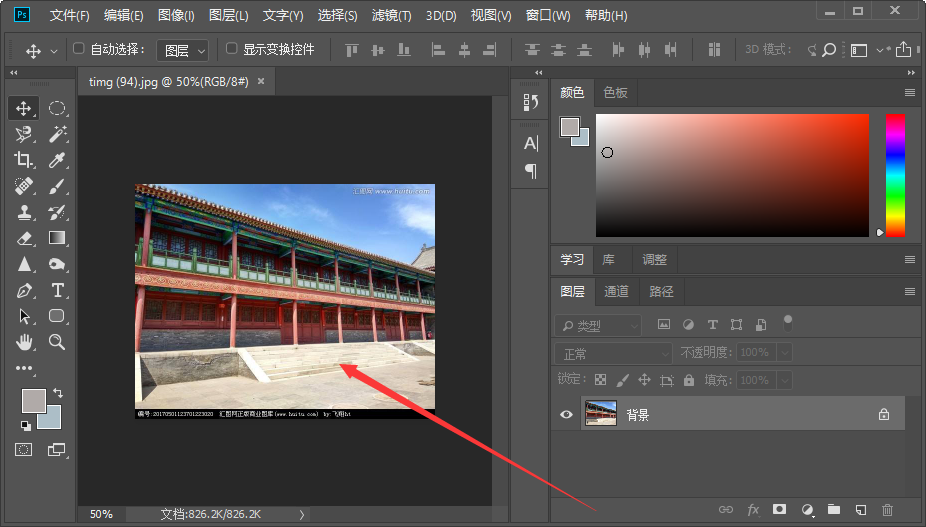Image resolution: width=926 pixels, height=527 pixels.
Task: Switch to the 通道 tab
Action: tap(616, 291)
